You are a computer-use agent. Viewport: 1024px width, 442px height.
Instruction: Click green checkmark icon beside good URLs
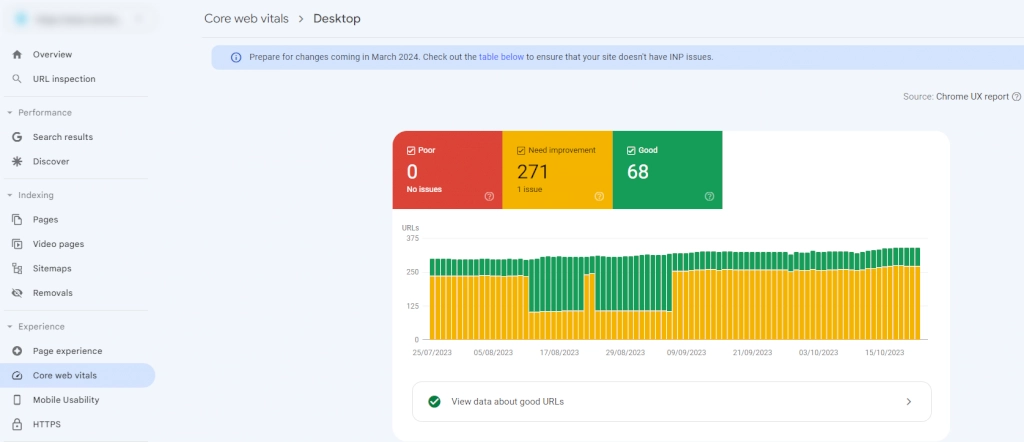(434, 402)
